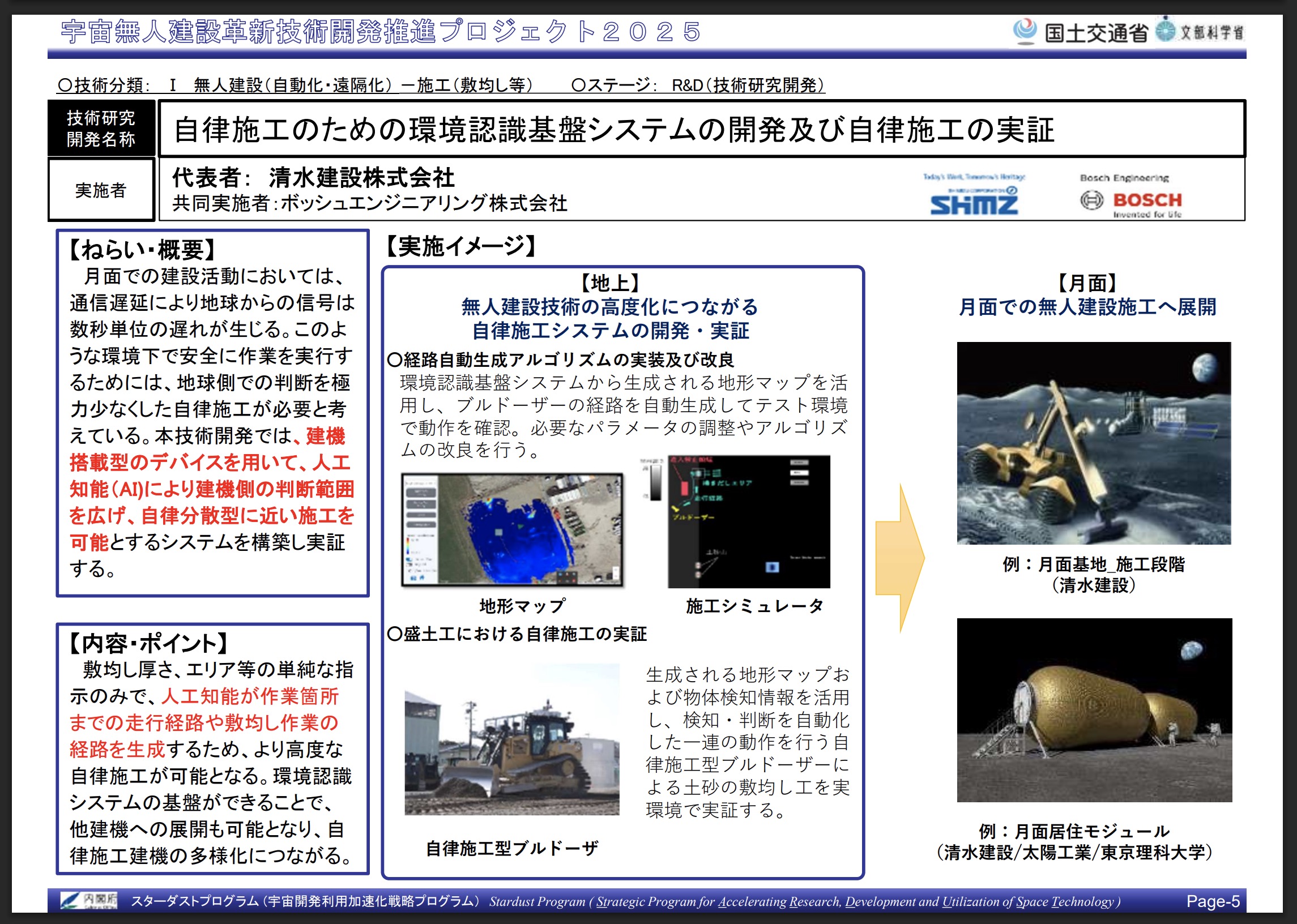This screenshot has height=924, width=1297.
Task: Open the 施工シミュレータ black simulator image
Action: tap(748, 521)
